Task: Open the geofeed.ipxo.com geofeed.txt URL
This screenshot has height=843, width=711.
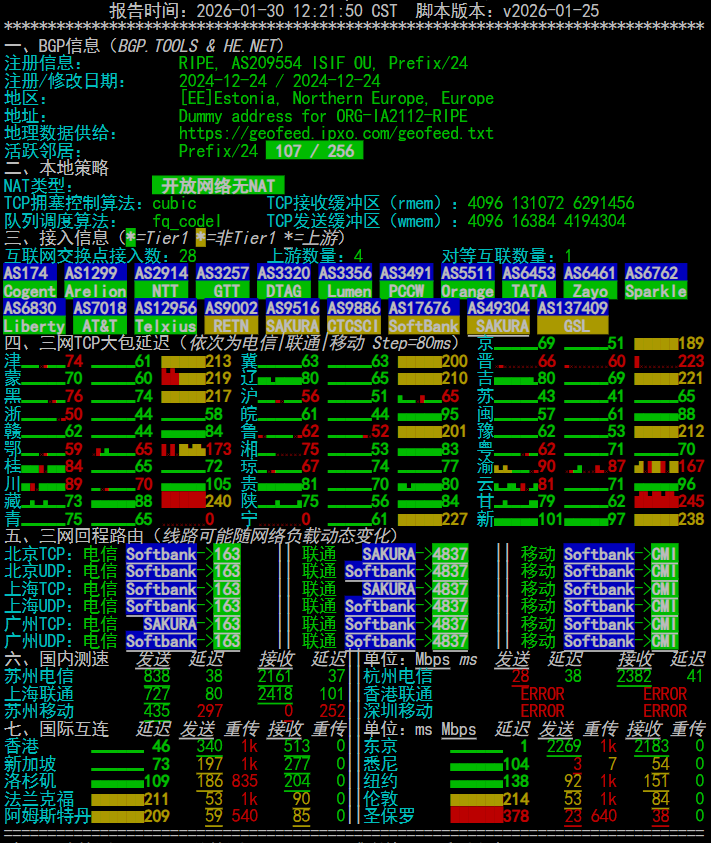Action: point(336,133)
